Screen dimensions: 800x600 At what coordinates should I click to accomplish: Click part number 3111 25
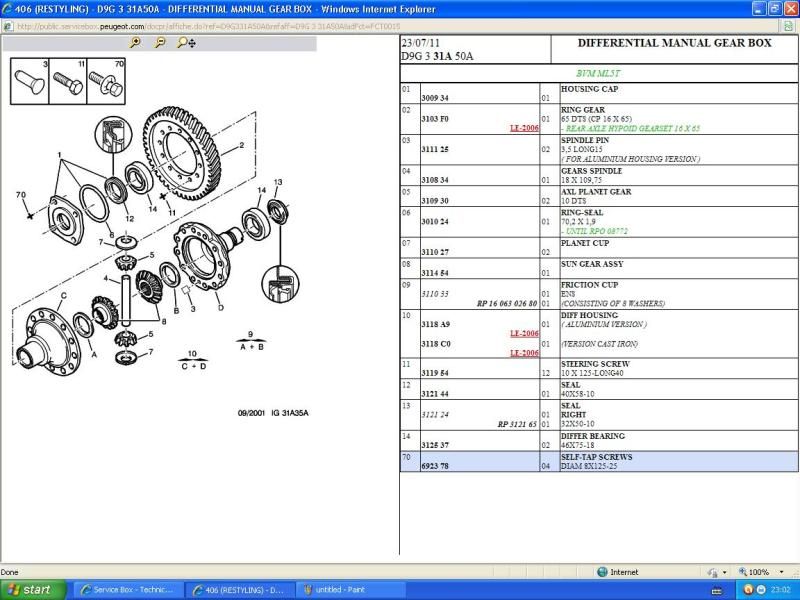[435, 149]
